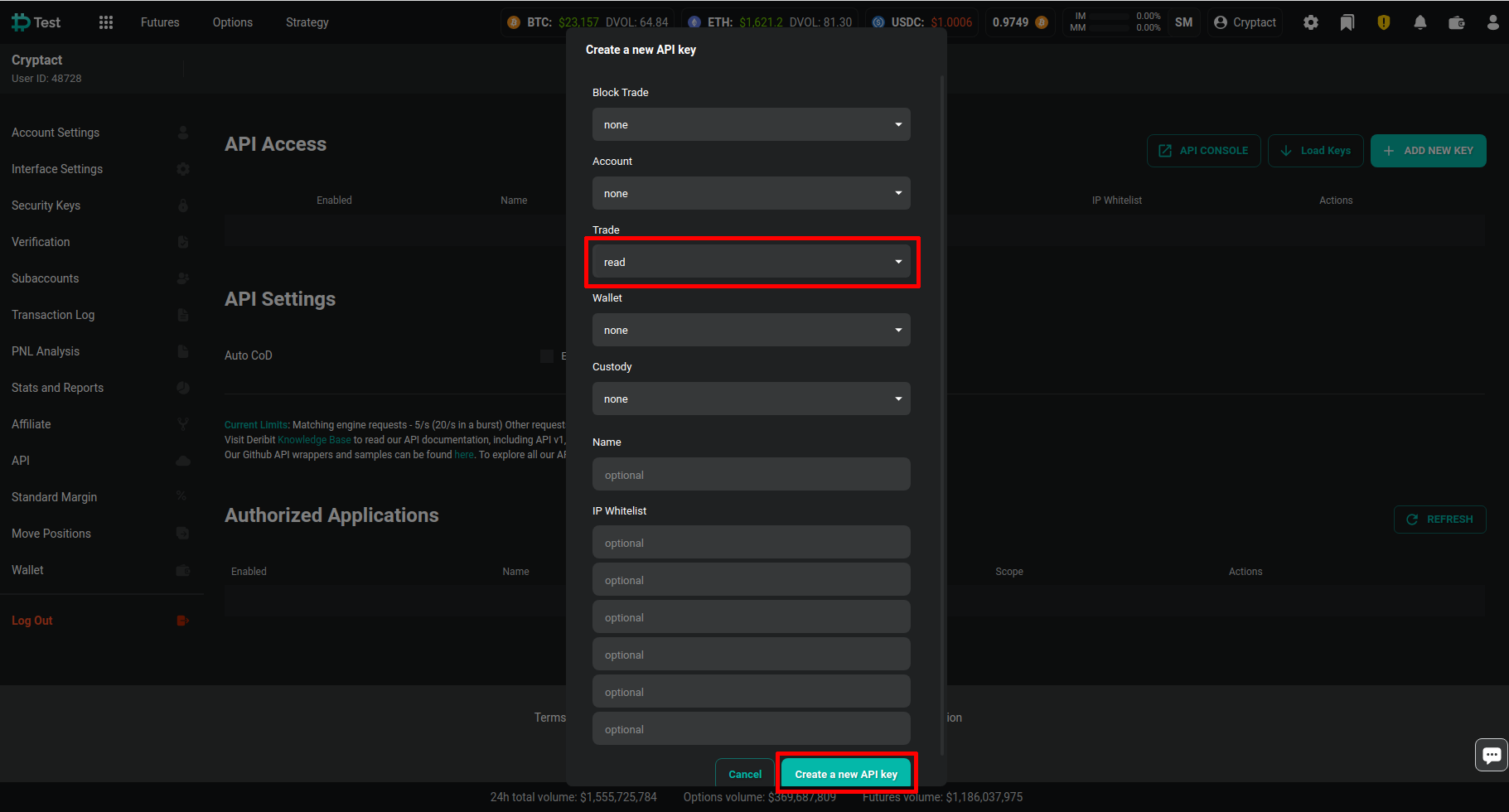1509x812 pixels.
Task: Toggle the Auto CoD checkbox
Action: click(x=547, y=355)
